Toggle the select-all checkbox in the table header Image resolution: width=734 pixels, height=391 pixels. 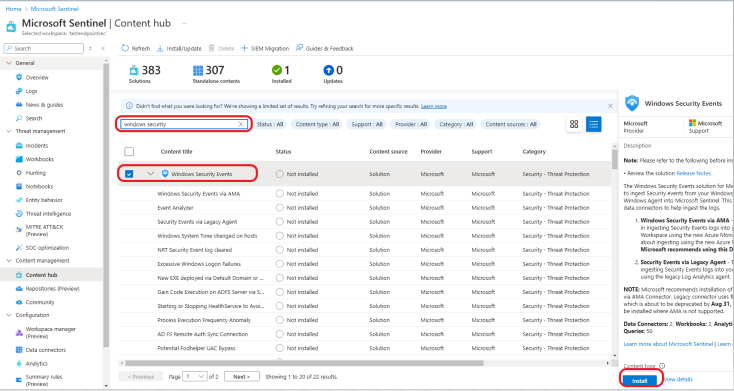click(129, 151)
